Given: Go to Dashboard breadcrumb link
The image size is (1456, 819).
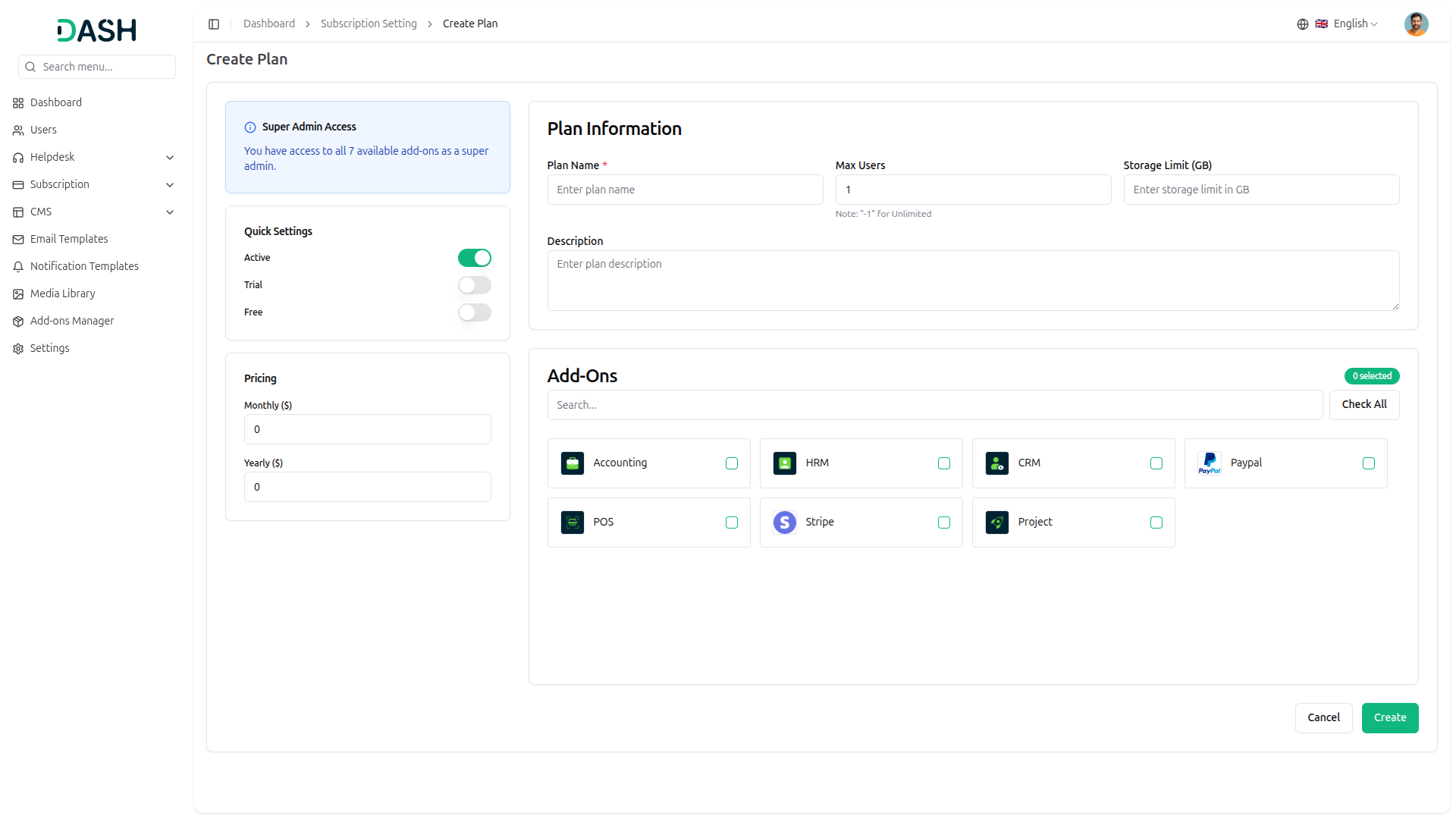Looking at the screenshot, I should [269, 24].
